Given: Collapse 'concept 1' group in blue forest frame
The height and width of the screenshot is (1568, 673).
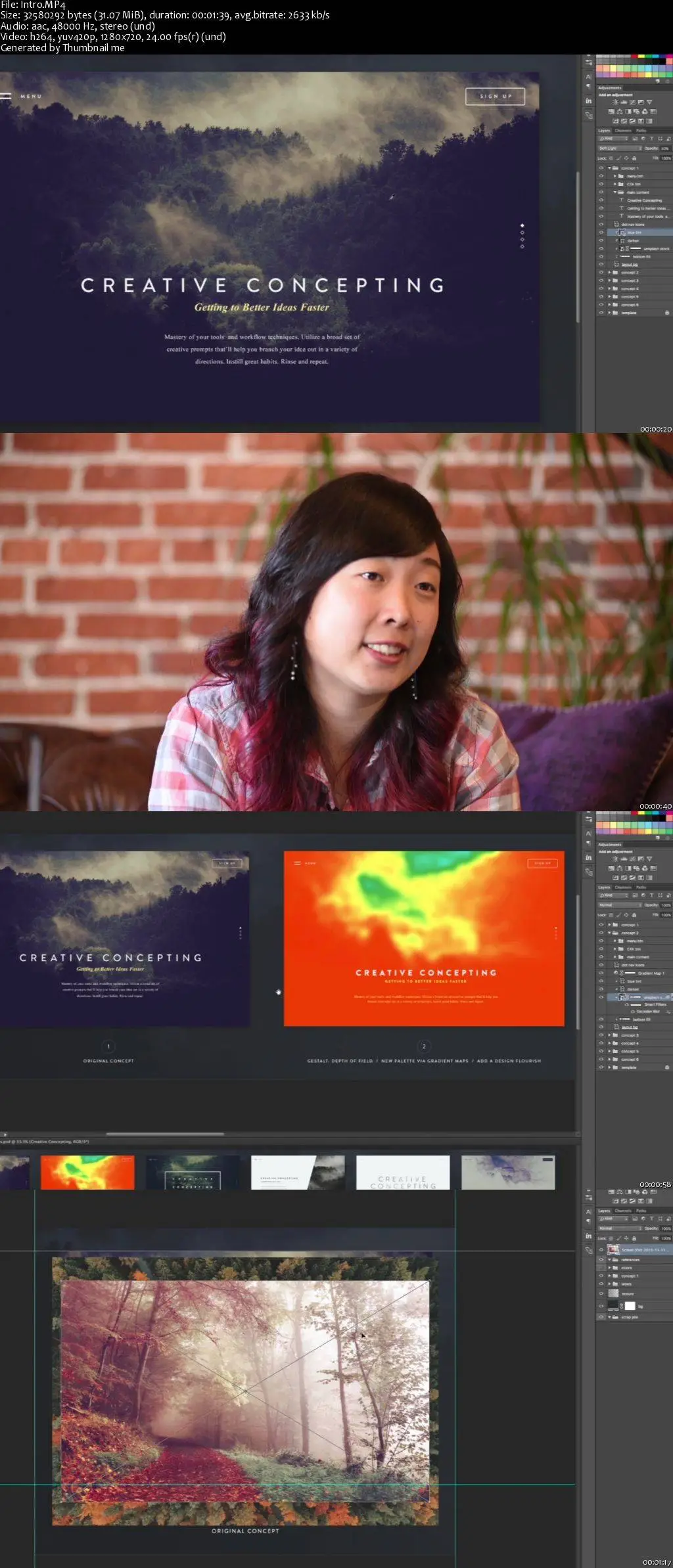Looking at the screenshot, I should click(609, 168).
